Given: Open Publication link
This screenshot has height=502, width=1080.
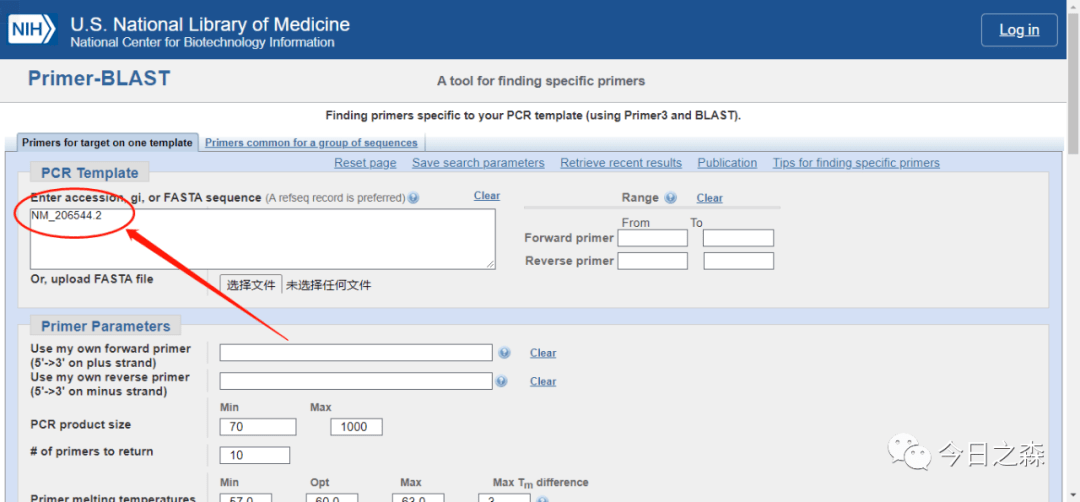Looking at the screenshot, I should pyautogui.click(x=727, y=163).
